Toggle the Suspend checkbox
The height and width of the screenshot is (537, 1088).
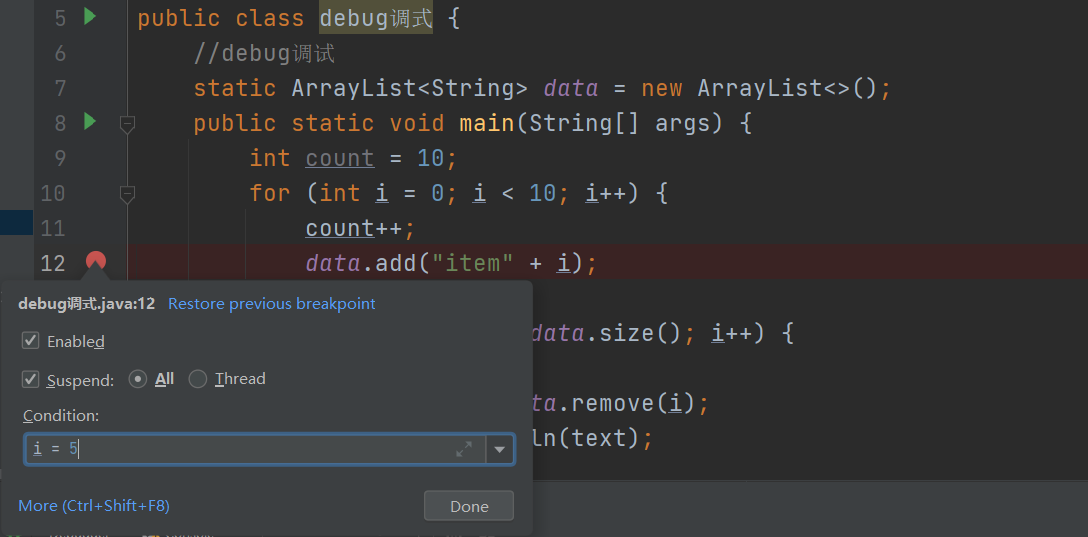[x=31, y=380]
